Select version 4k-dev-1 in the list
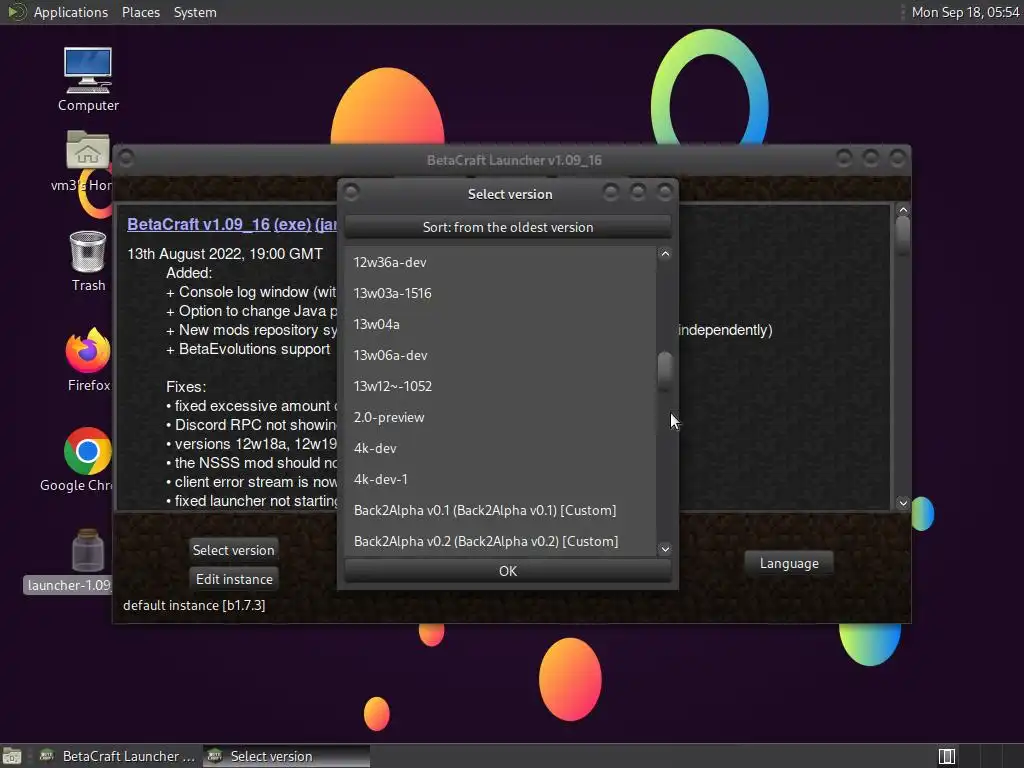Viewport: 1024px width, 768px height. [x=500, y=479]
